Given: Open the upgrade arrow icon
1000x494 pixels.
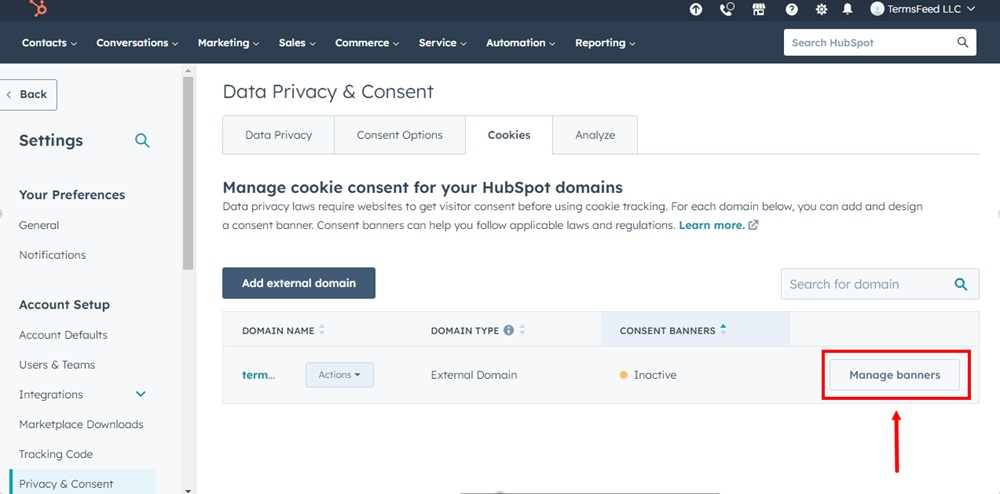Looking at the screenshot, I should tap(696, 10).
